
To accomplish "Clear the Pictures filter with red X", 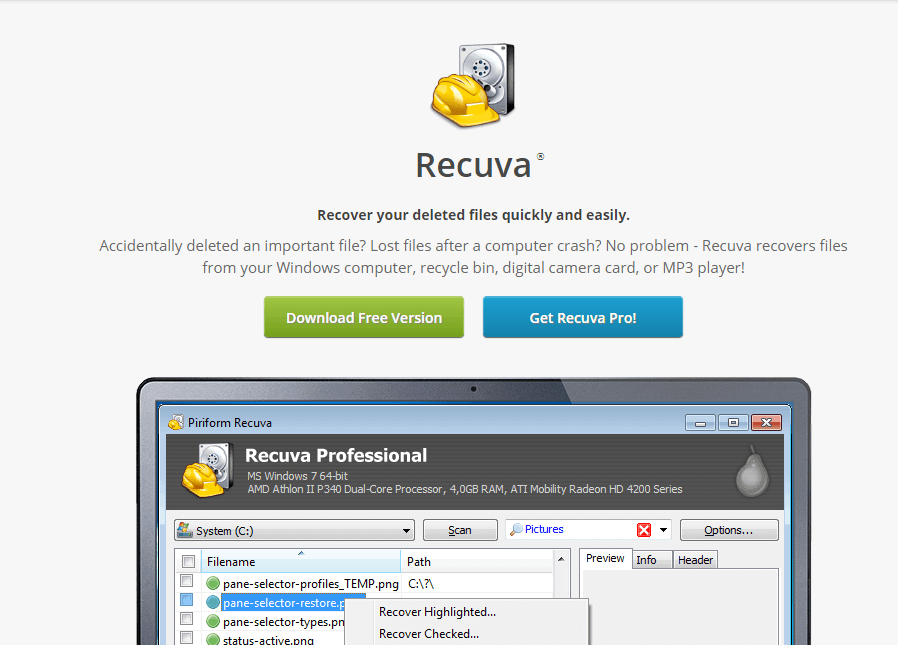I will click(x=644, y=530).
